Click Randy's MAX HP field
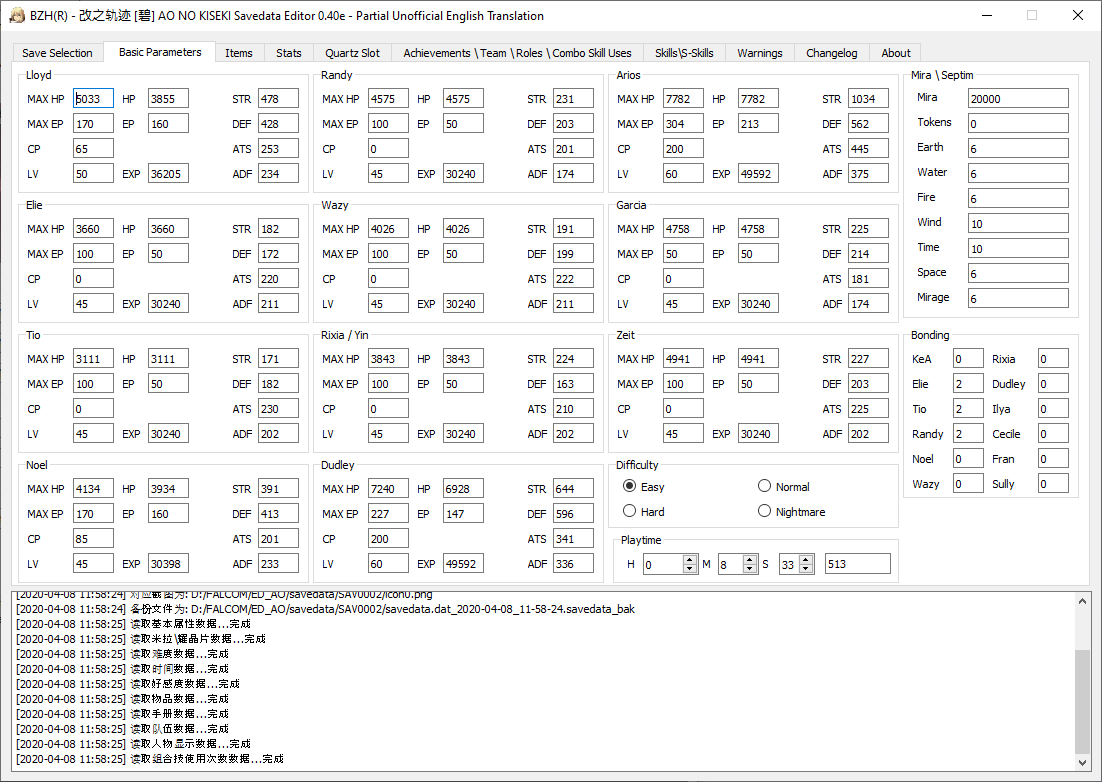 point(388,99)
